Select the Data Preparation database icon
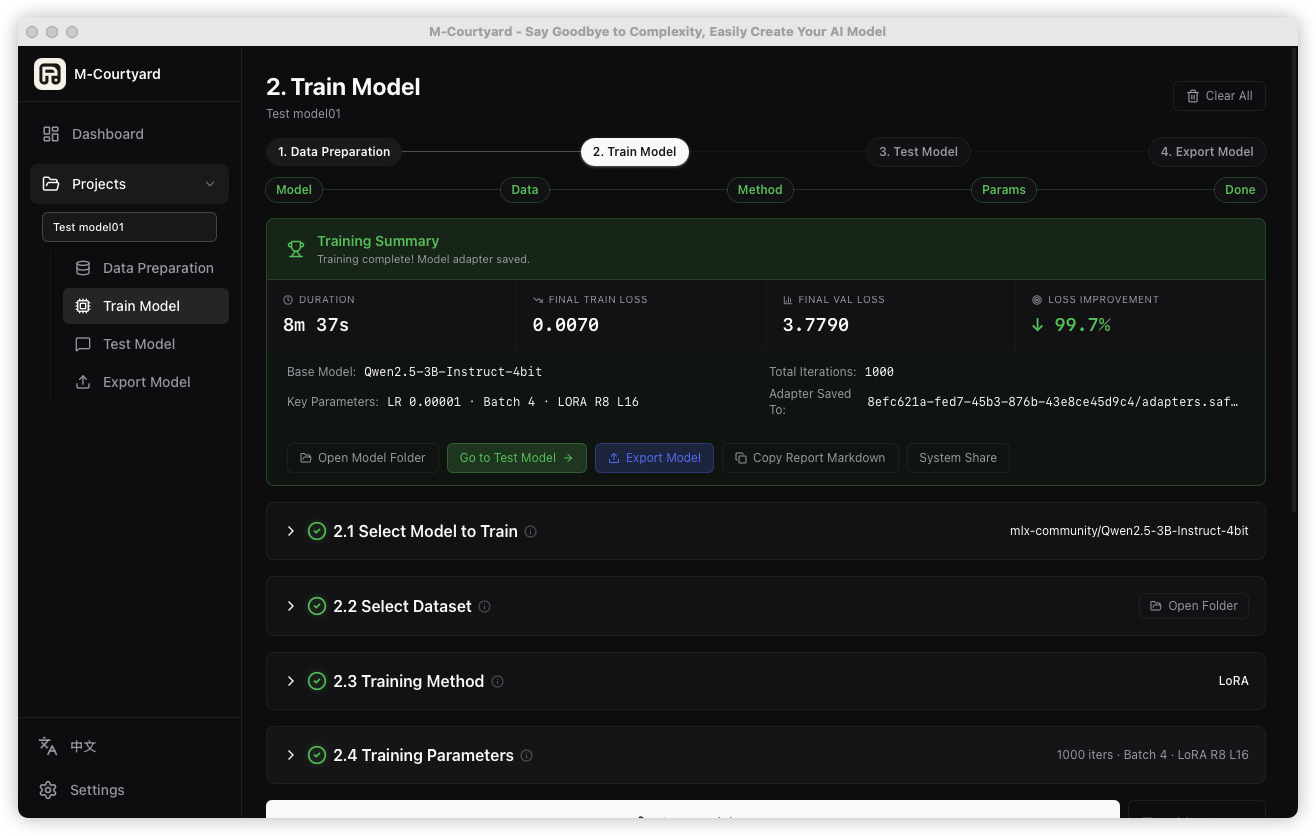Image resolution: width=1316 pixels, height=836 pixels. [x=82, y=268]
